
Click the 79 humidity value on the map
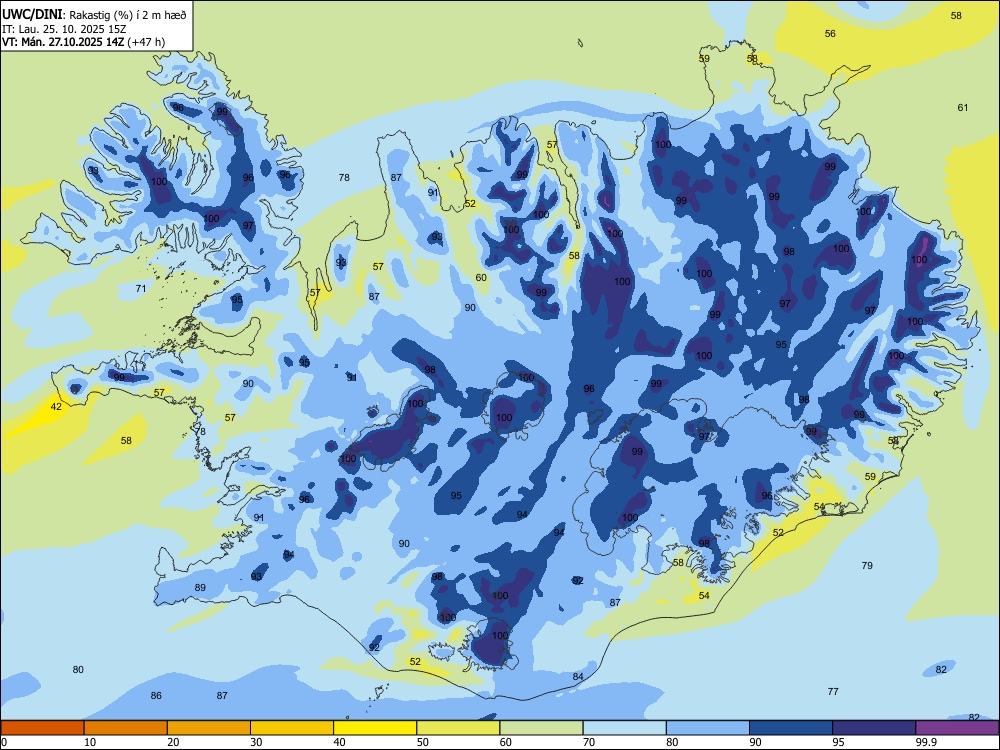click(x=867, y=566)
